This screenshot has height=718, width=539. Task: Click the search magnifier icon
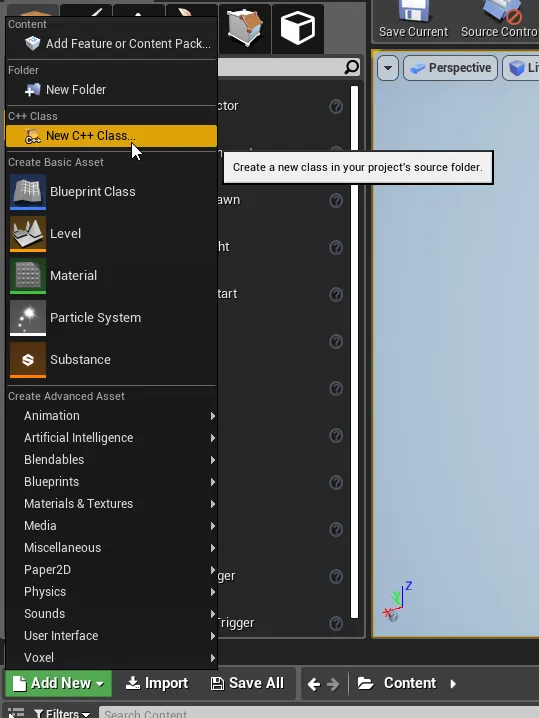[351, 67]
